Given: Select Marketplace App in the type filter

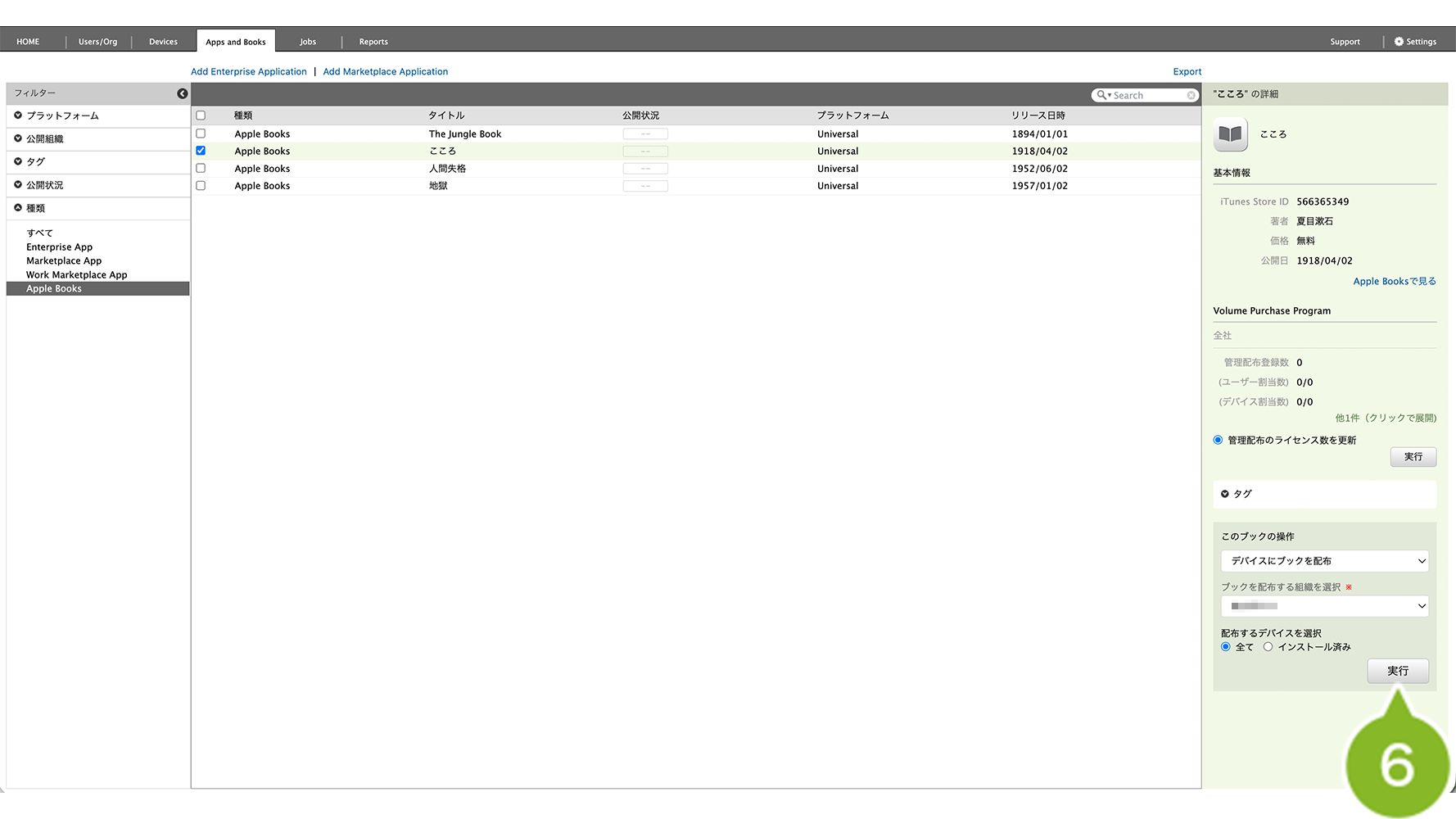Looking at the screenshot, I should (x=64, y=261).
